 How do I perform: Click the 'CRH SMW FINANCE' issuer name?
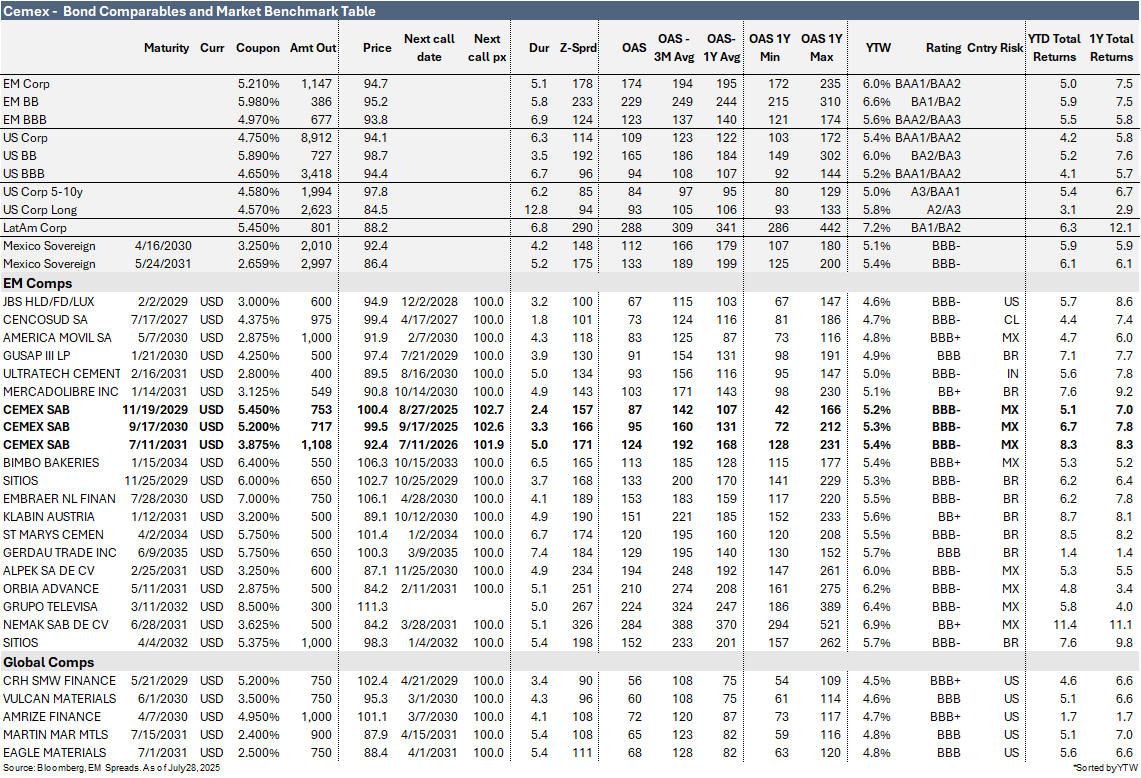(60, 680)
